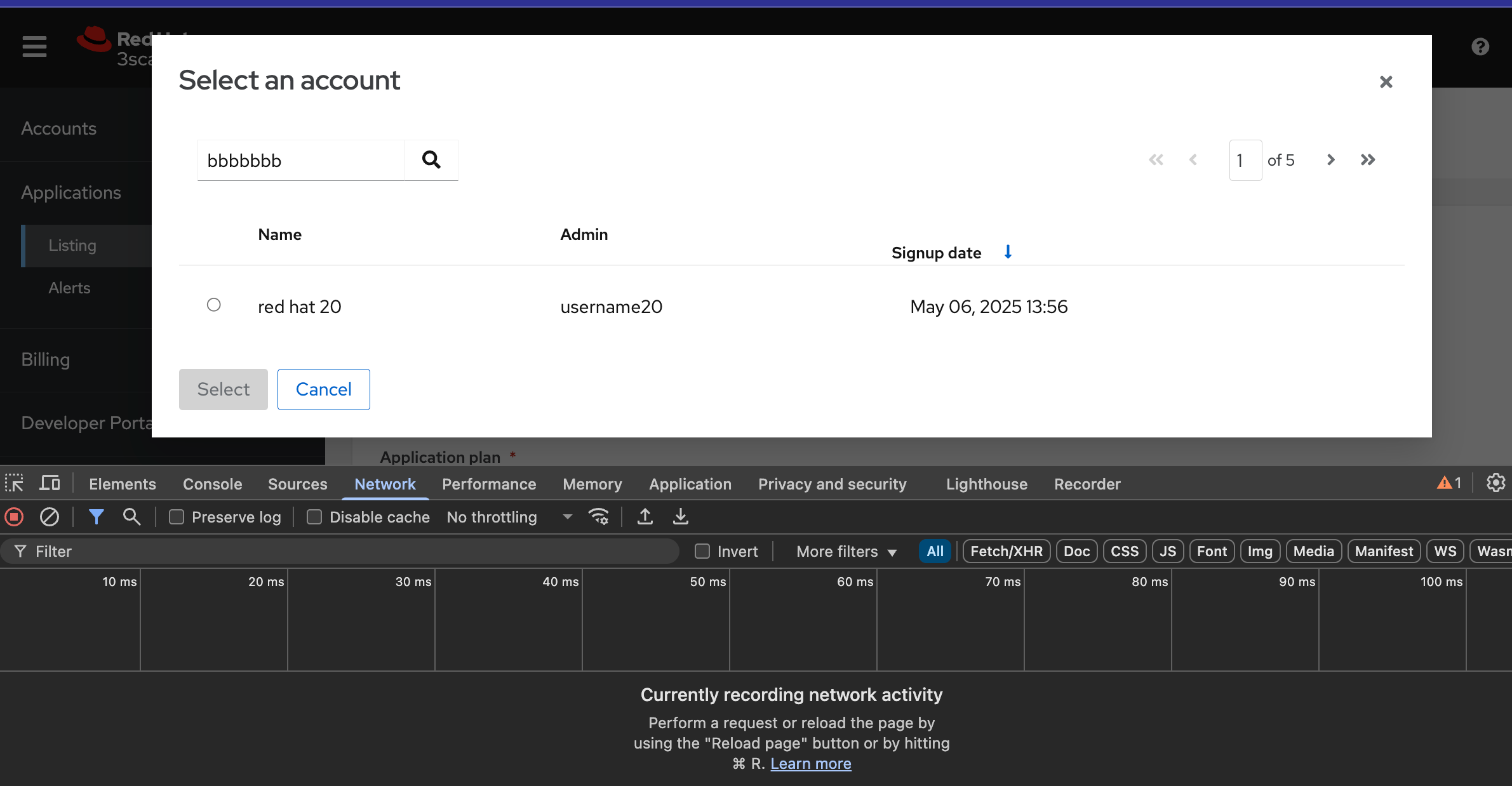The width and height of the screenshot is (1512, 786).
Task: Switch to the Console tab
Action: point(212,484)
